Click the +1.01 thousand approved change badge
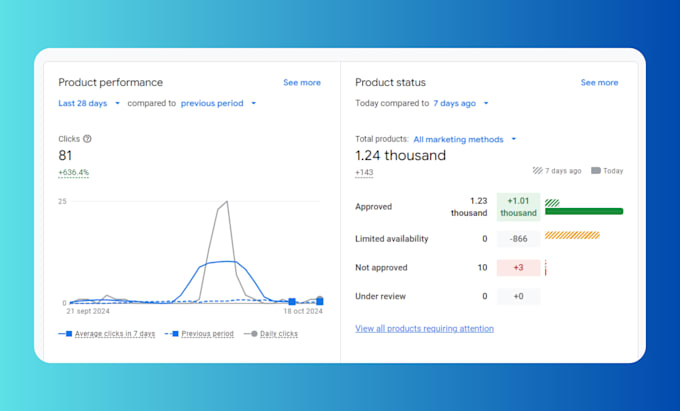Screen dimensions: 680x411 (x=518, y=207)
